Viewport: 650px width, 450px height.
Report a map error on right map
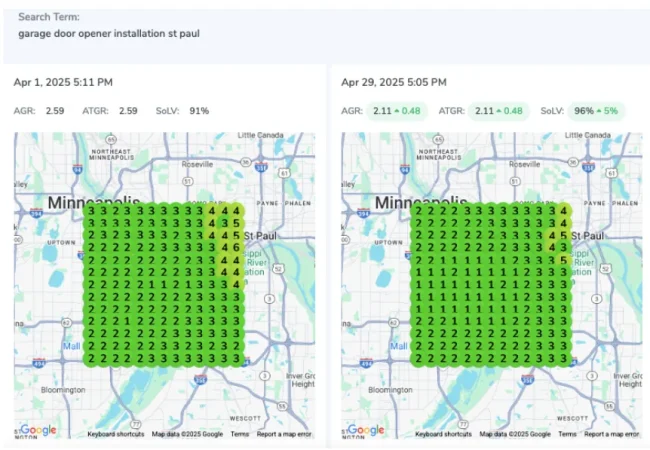pyautogui.click(x=612, y=434)
